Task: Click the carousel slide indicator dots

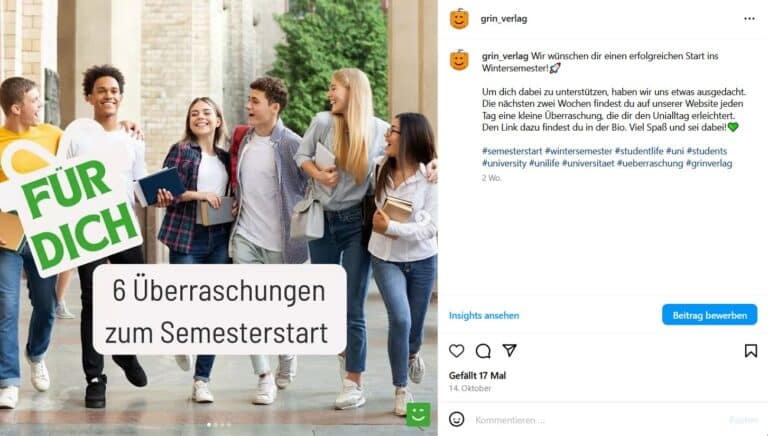Action: tap(218, 425)
